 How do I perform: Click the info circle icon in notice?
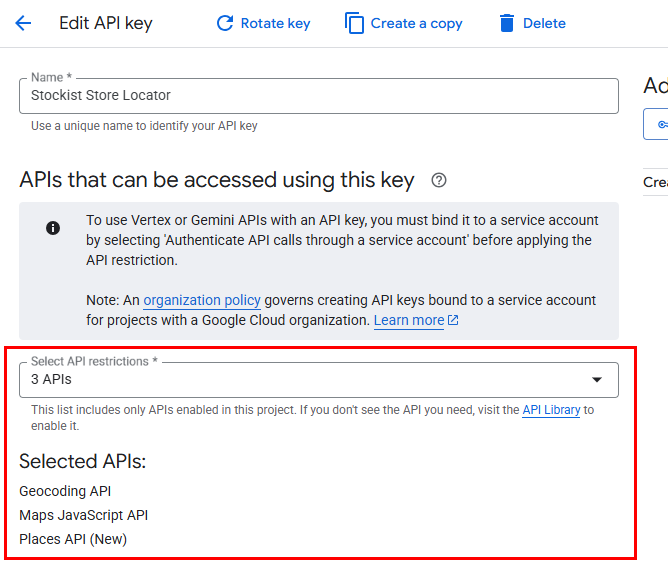pos(53,228)
